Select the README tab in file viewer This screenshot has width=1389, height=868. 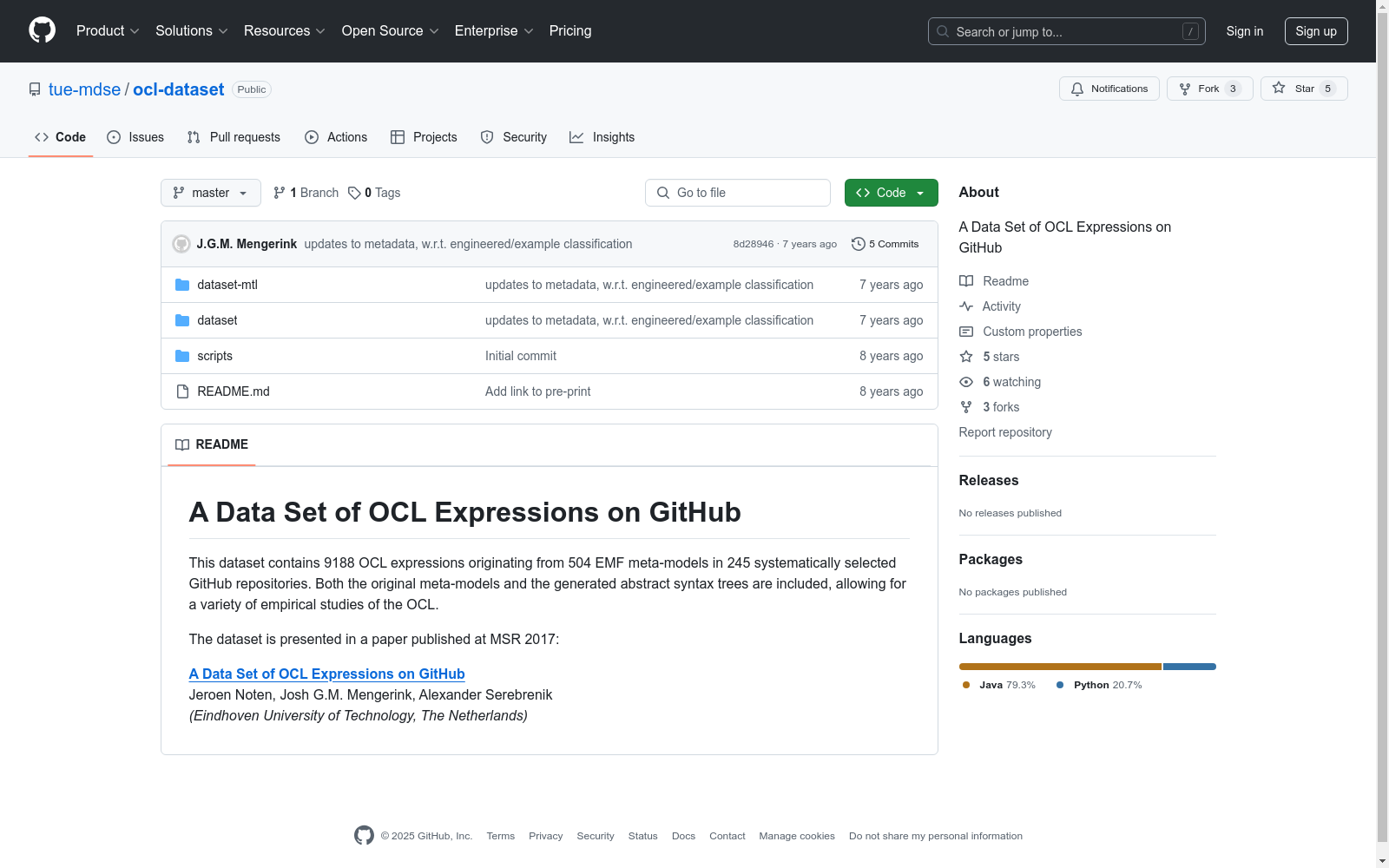212,444
